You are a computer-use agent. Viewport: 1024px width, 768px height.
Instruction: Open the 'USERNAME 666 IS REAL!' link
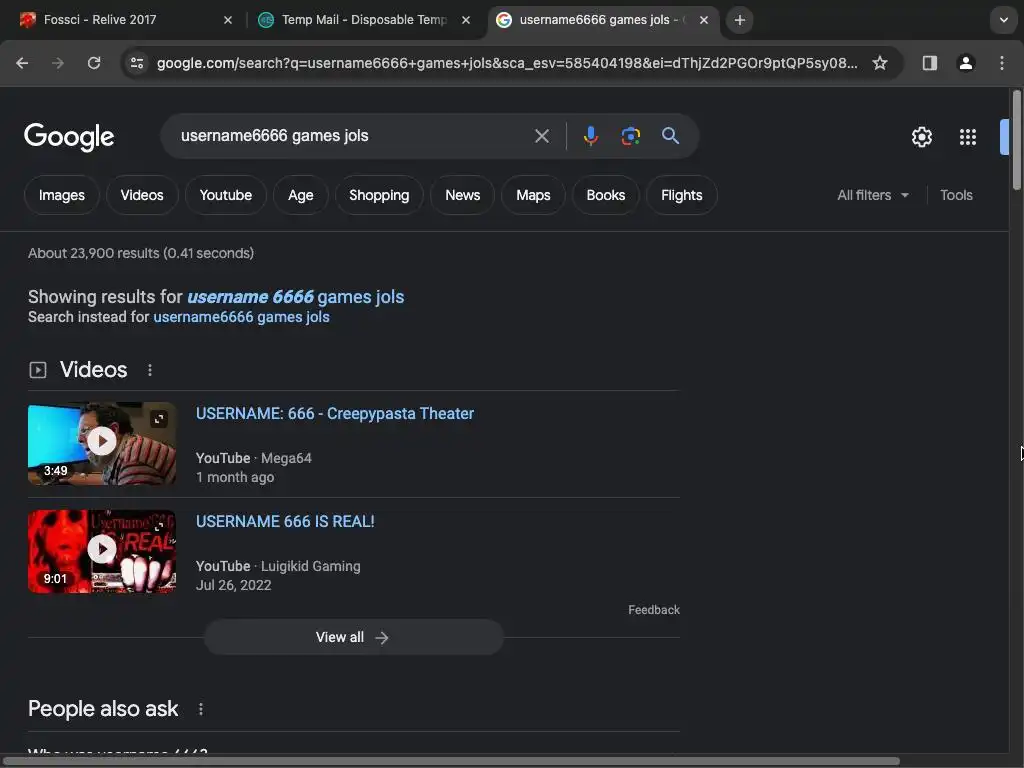coord(285,522)
